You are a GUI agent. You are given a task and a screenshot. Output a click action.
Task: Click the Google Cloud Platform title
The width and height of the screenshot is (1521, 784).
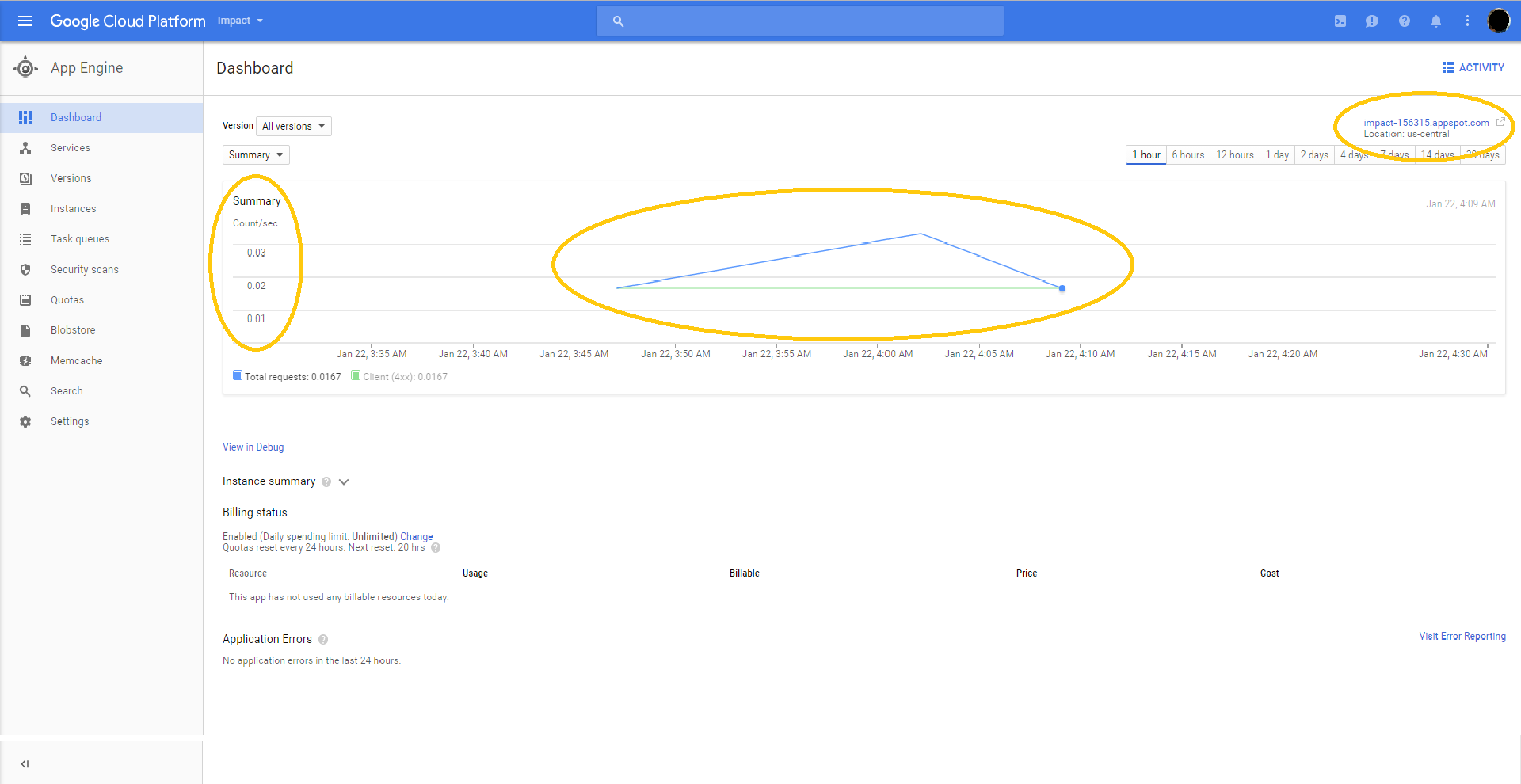pyautogui.click(x=128, y=21)
